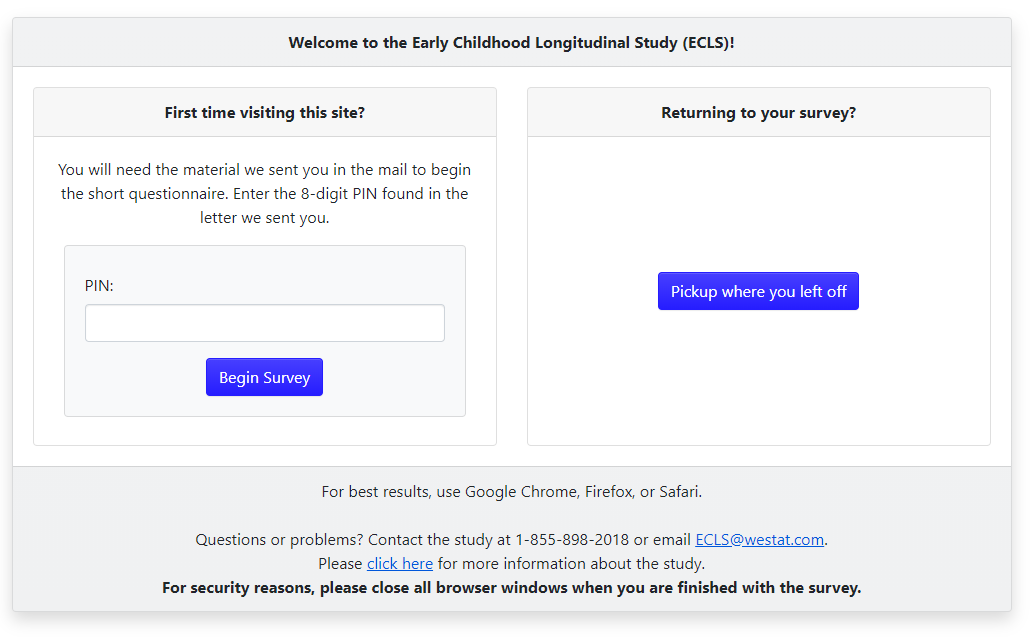
Task: Click the "PIN:" field label
Action: tap(100, 286)
